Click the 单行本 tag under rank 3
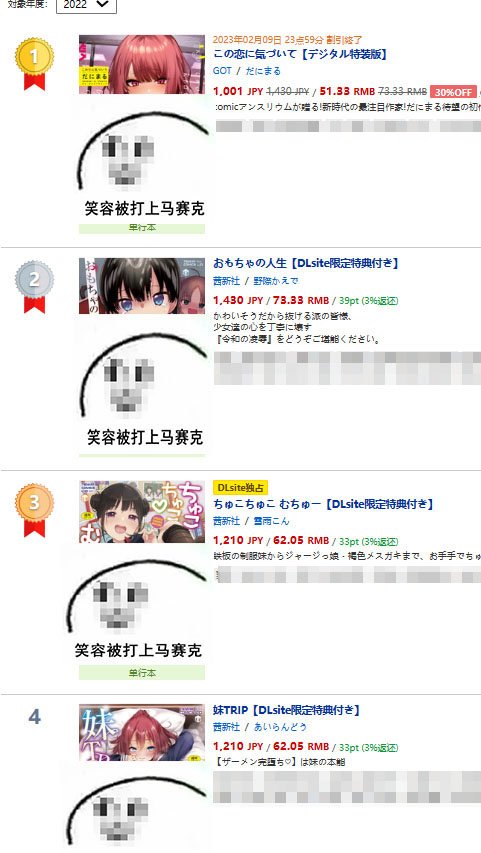Image resolution: width=481 pixels, height=853 pixels. click(x=142, y=673)
